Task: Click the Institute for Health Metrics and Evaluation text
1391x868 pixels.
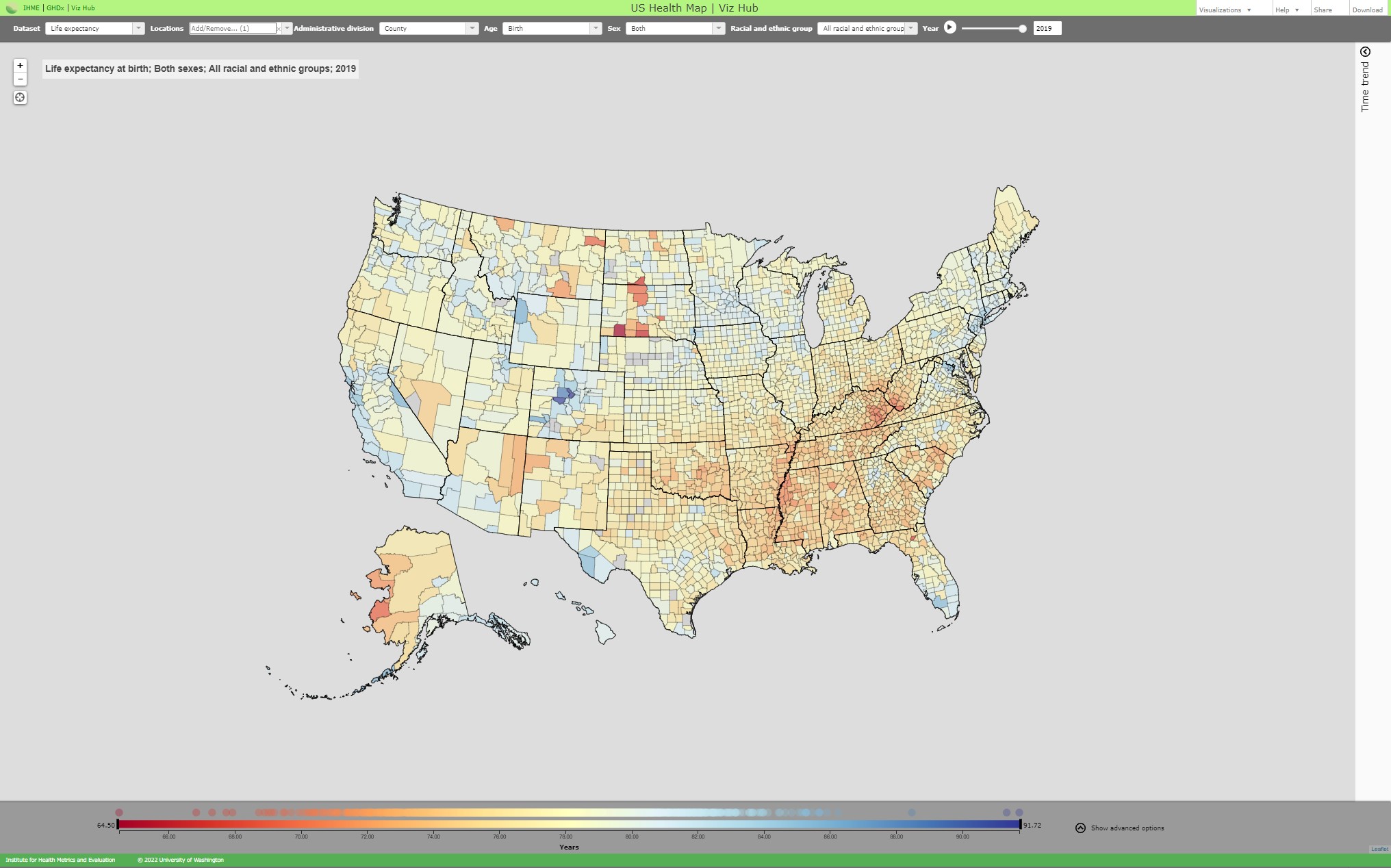Action: [x=60, y=860]
